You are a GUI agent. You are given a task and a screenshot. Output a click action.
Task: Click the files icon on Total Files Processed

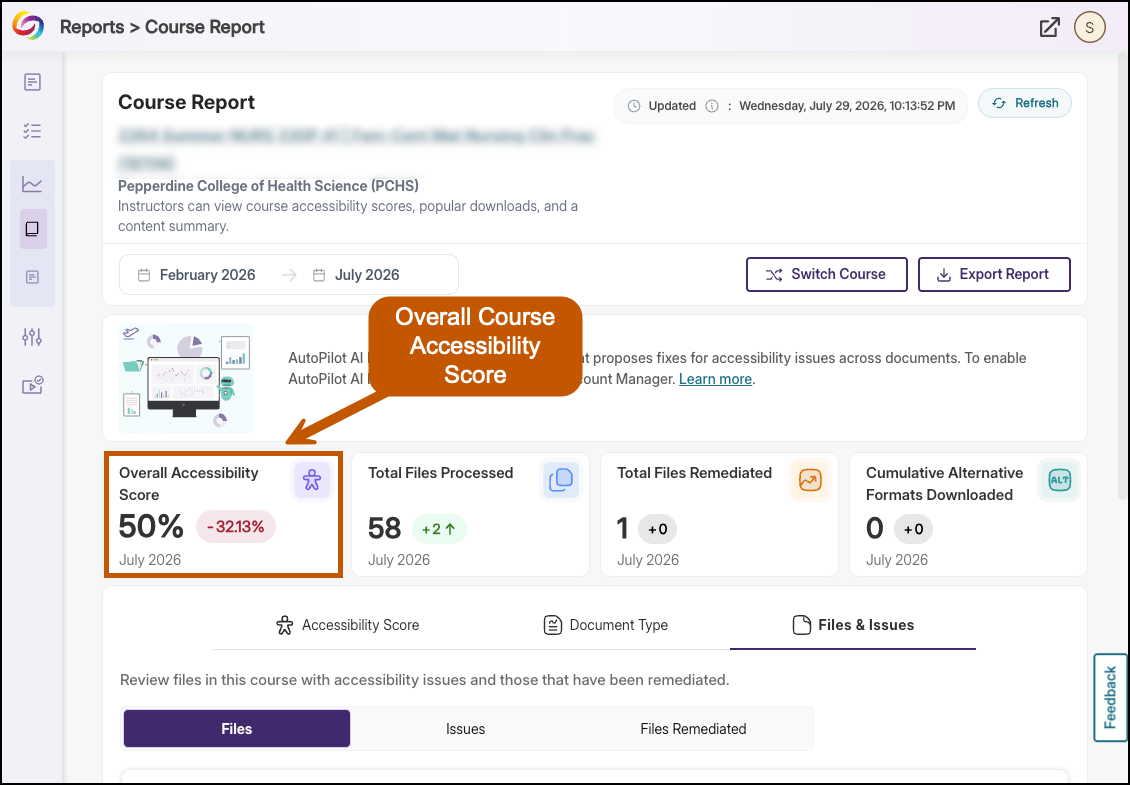(x=561, y=480)
